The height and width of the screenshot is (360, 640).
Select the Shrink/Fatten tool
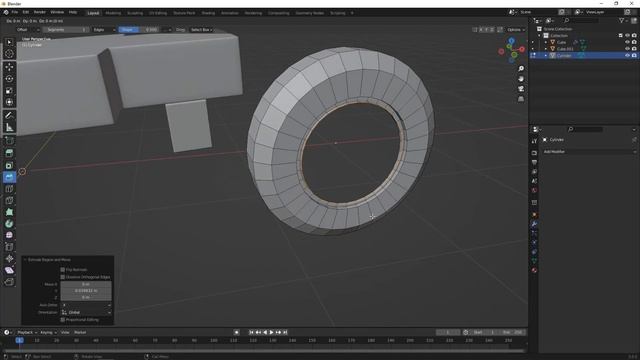click(9, 258)
